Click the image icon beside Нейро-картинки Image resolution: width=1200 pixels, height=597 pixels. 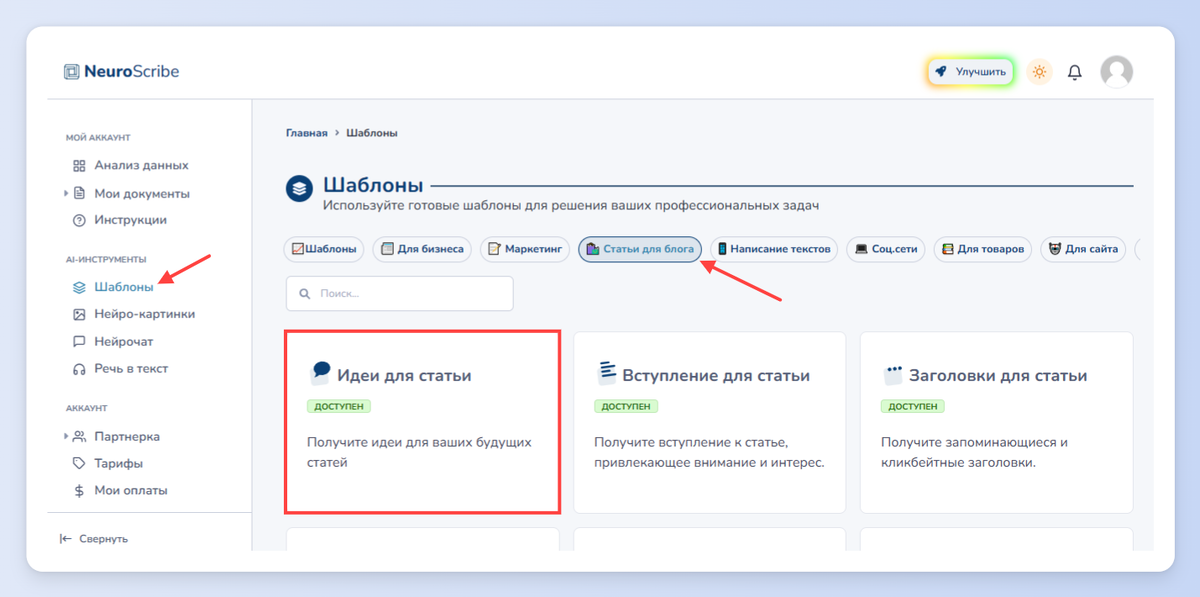pos(80,314)
